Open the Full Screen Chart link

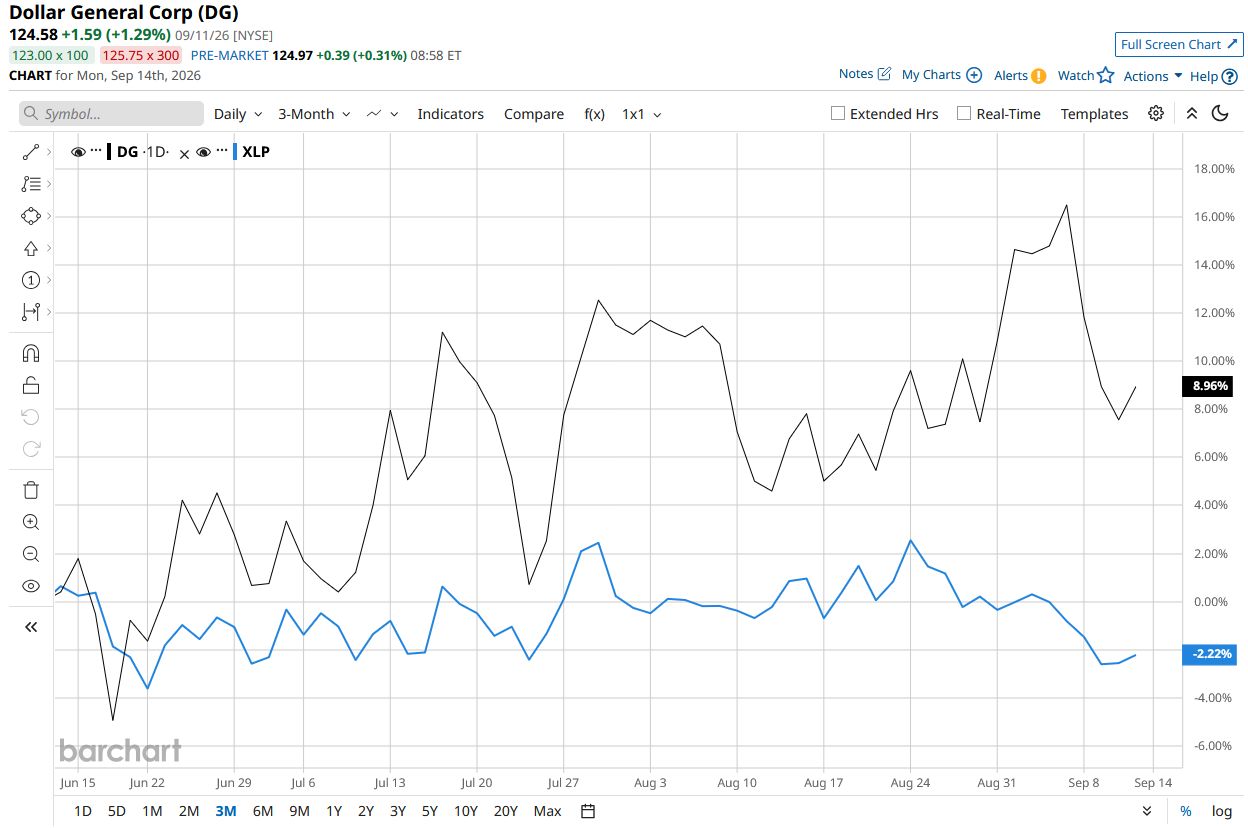(x=1179, y=44)
